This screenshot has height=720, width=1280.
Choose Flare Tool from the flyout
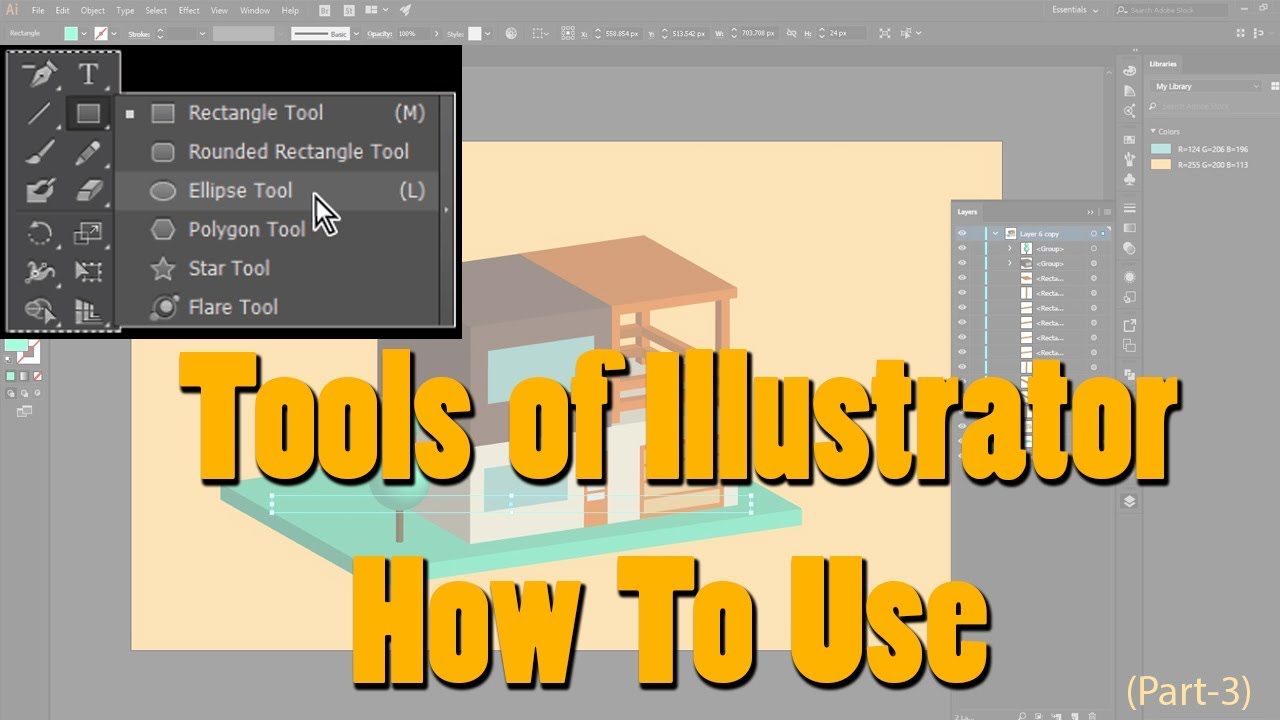tap(277, 307)
